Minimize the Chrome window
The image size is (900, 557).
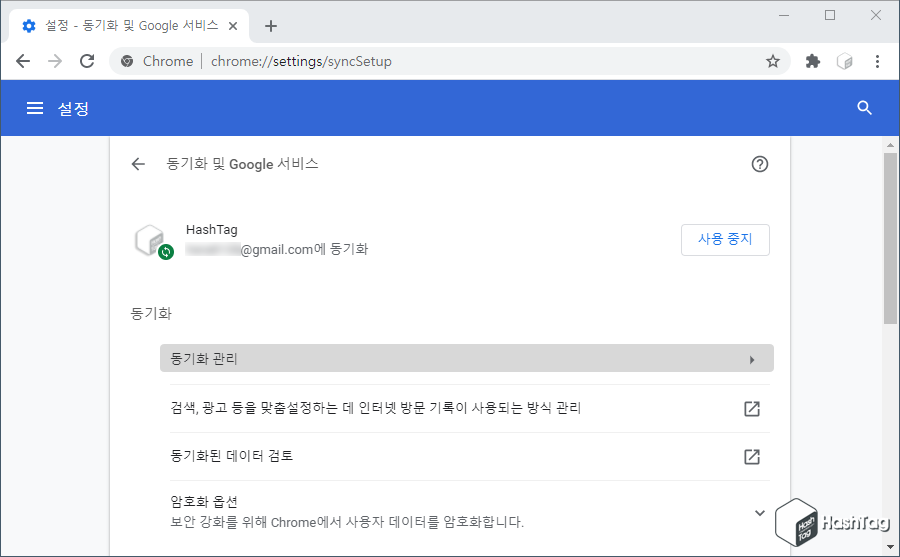[784, 16]
